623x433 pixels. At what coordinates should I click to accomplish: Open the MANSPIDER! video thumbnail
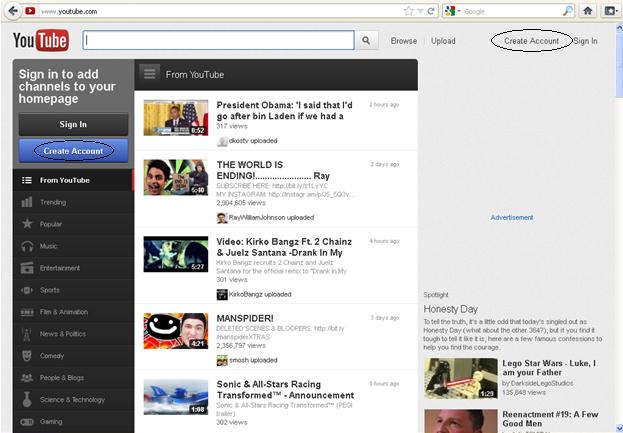coord(176,331)
